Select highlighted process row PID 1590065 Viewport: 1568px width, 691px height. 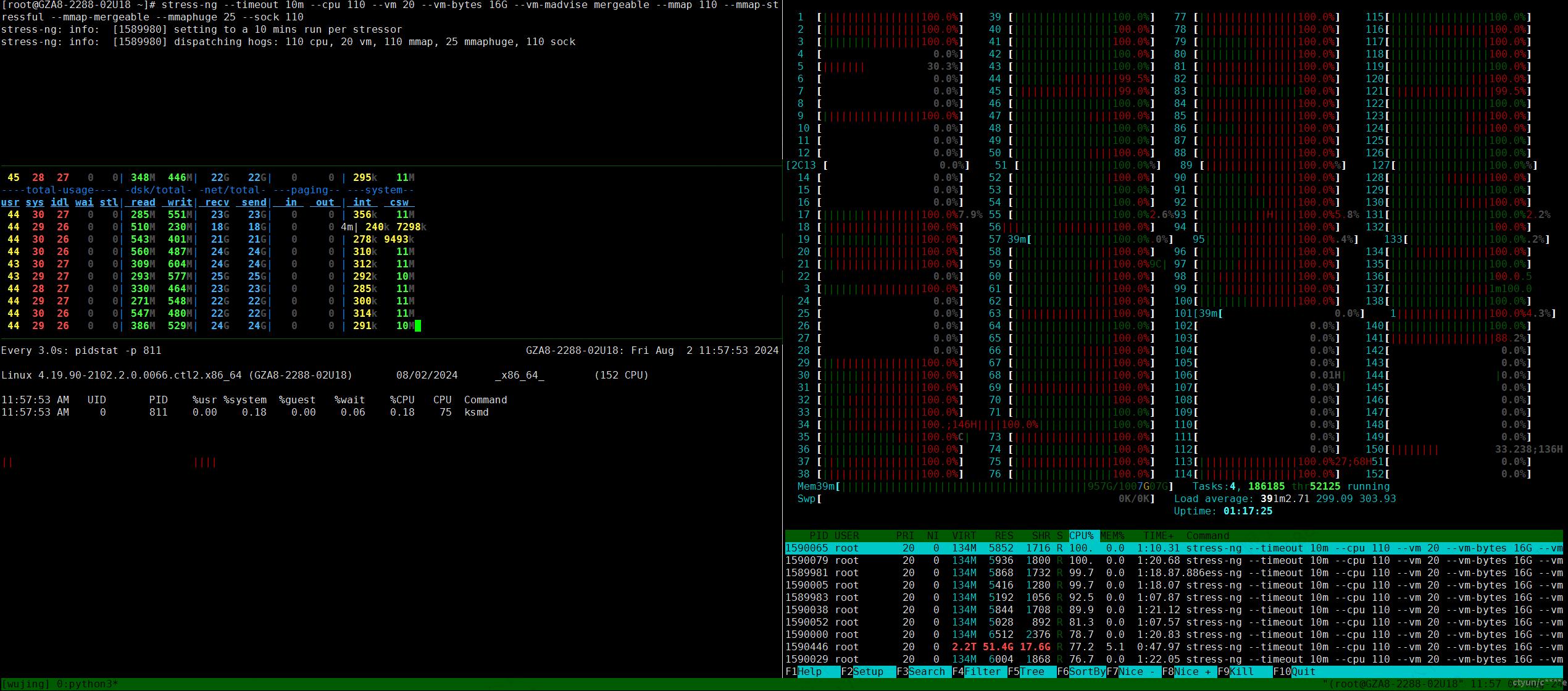1174,548
